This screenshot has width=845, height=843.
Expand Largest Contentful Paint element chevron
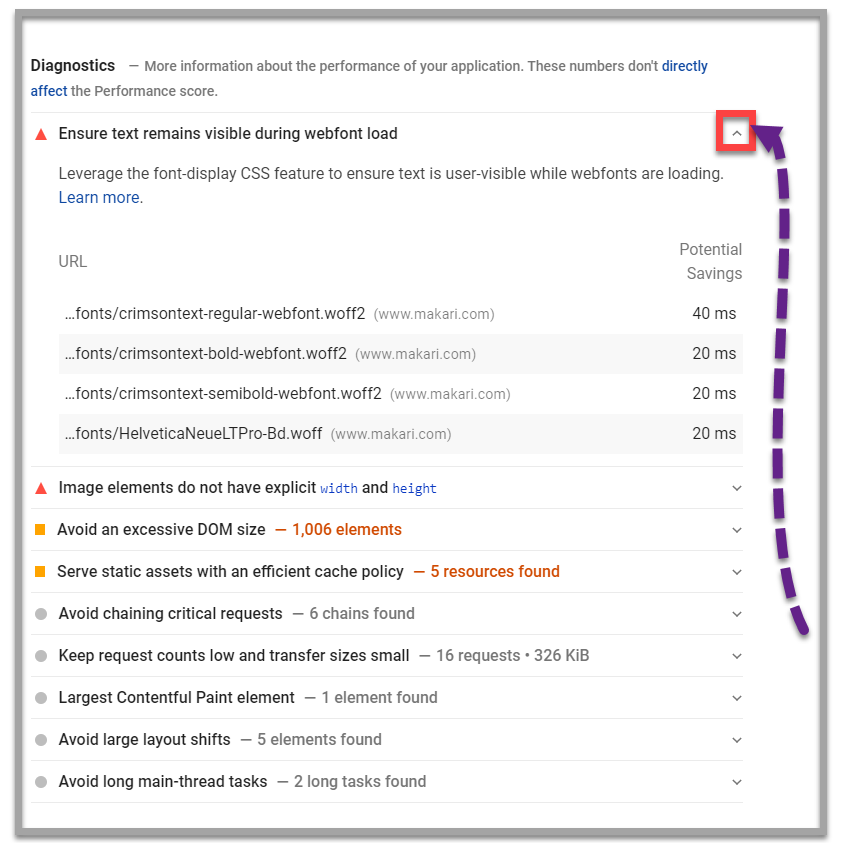[737, 699]
